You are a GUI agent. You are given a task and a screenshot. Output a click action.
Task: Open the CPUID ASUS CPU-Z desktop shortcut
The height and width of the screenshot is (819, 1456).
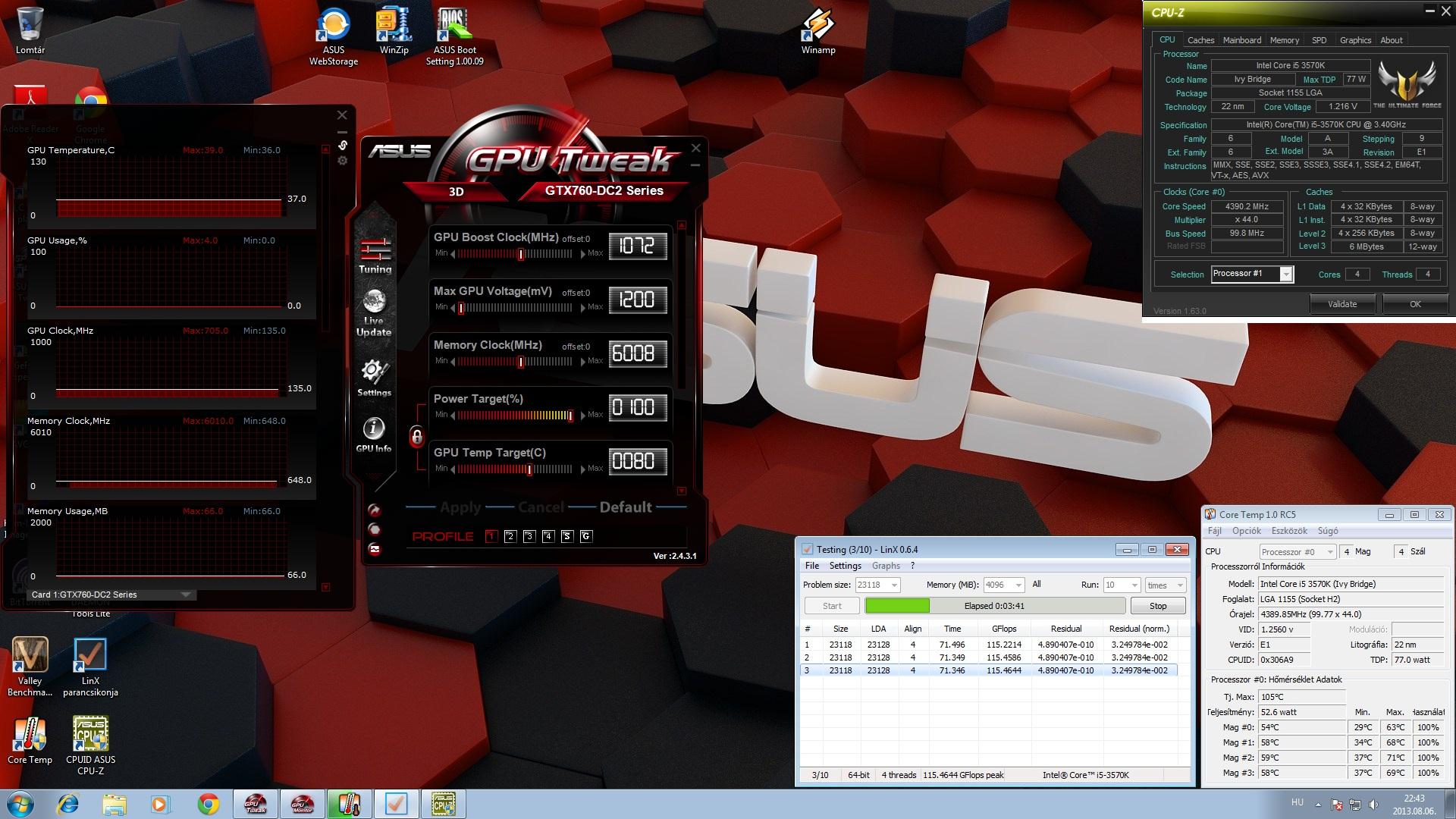(x=90, y=745)
